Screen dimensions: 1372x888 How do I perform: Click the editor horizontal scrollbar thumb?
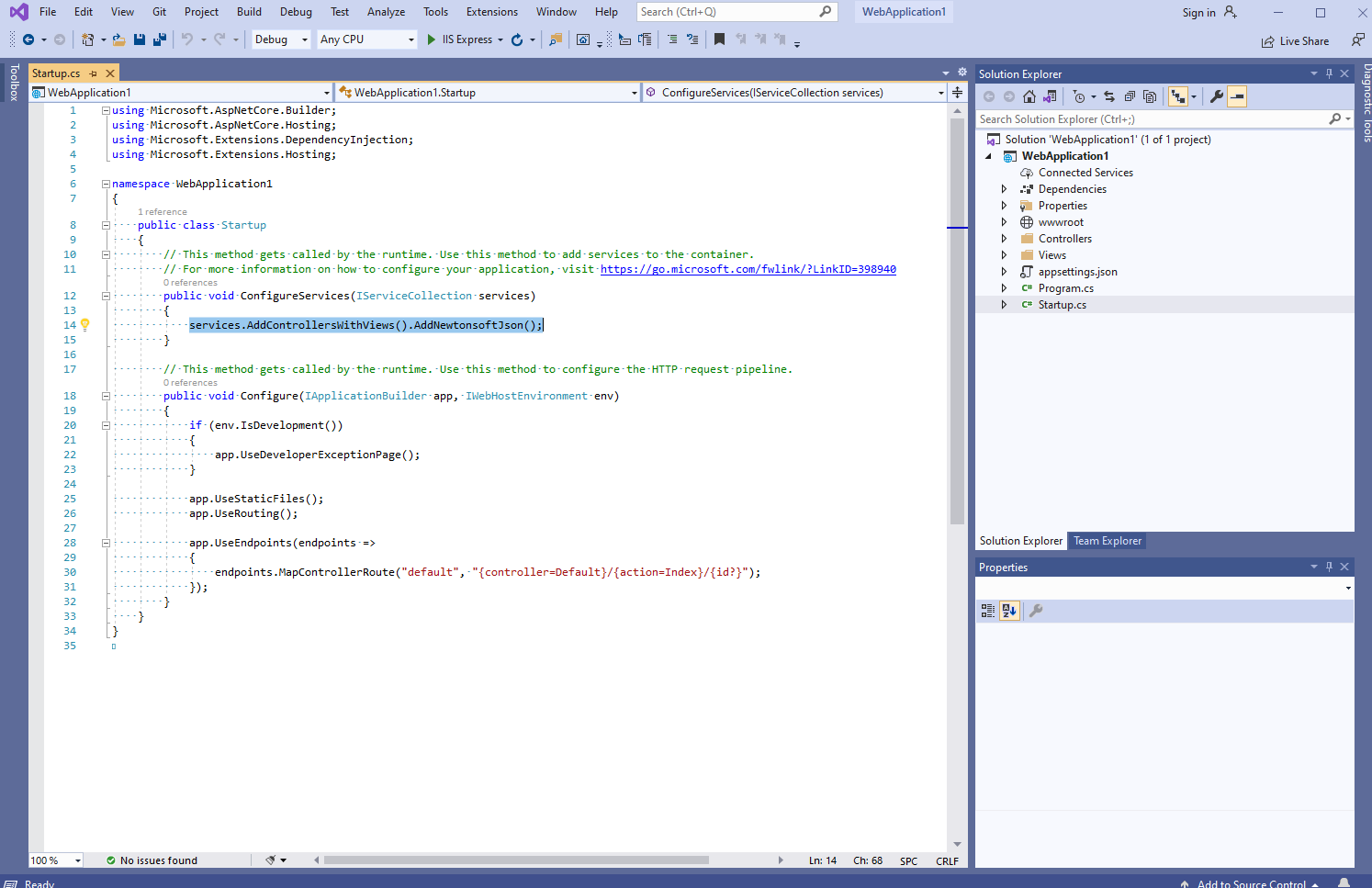pyautogui.click(x=516, y=860)
